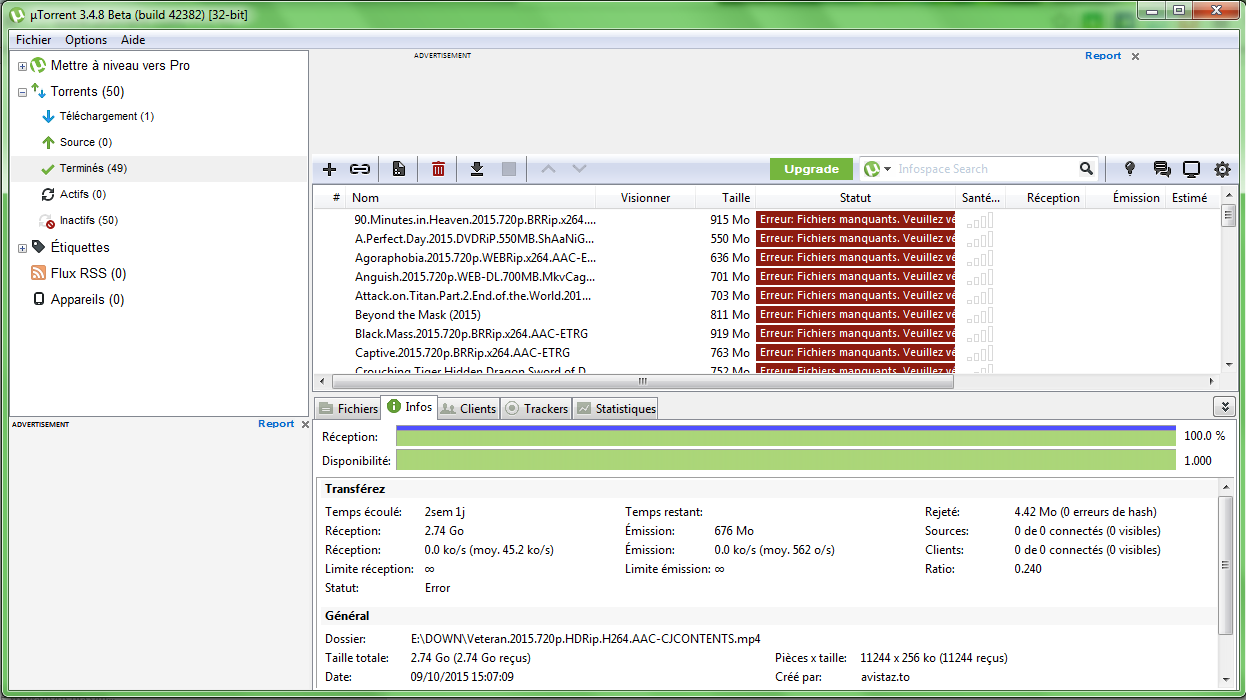Viewport: 1246px width, 700px height.
Task: Select the Beyond the Mask (2015) row
Action: point(768,314)
